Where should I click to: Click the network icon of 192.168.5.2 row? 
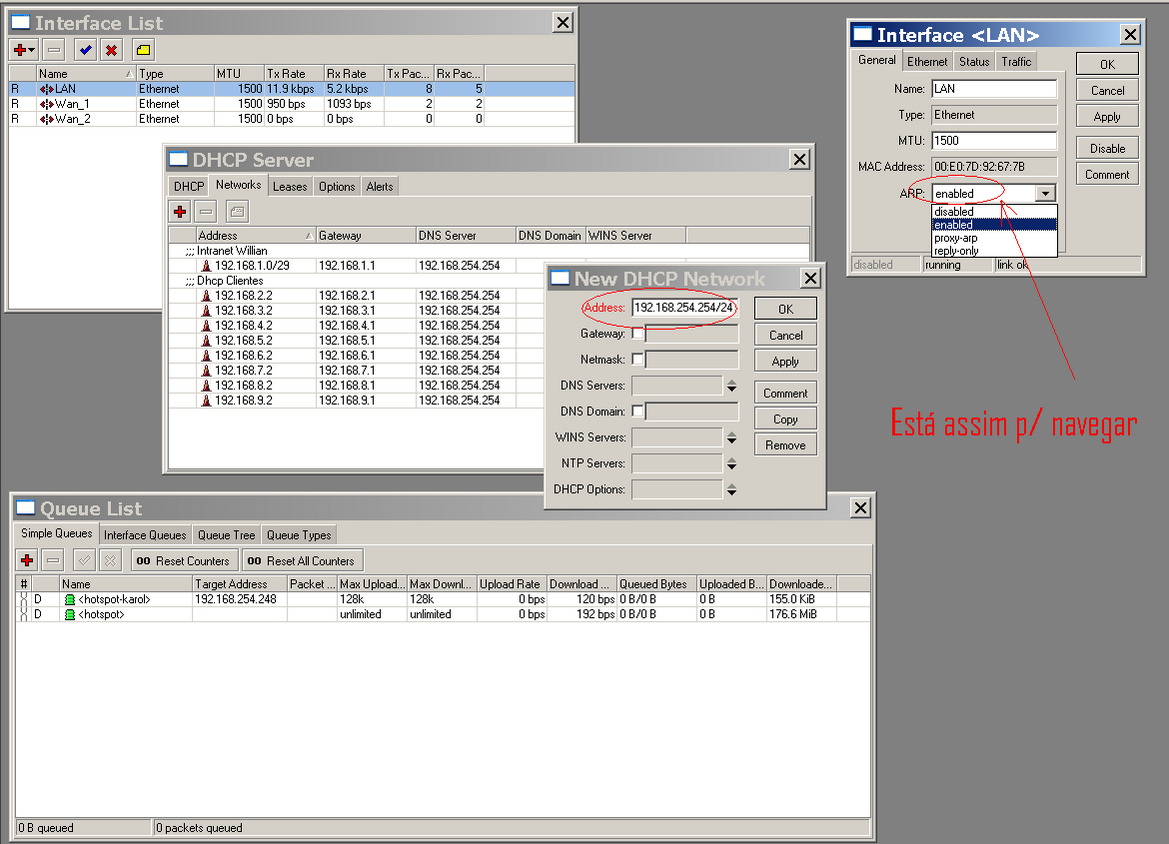pos(207,340)
